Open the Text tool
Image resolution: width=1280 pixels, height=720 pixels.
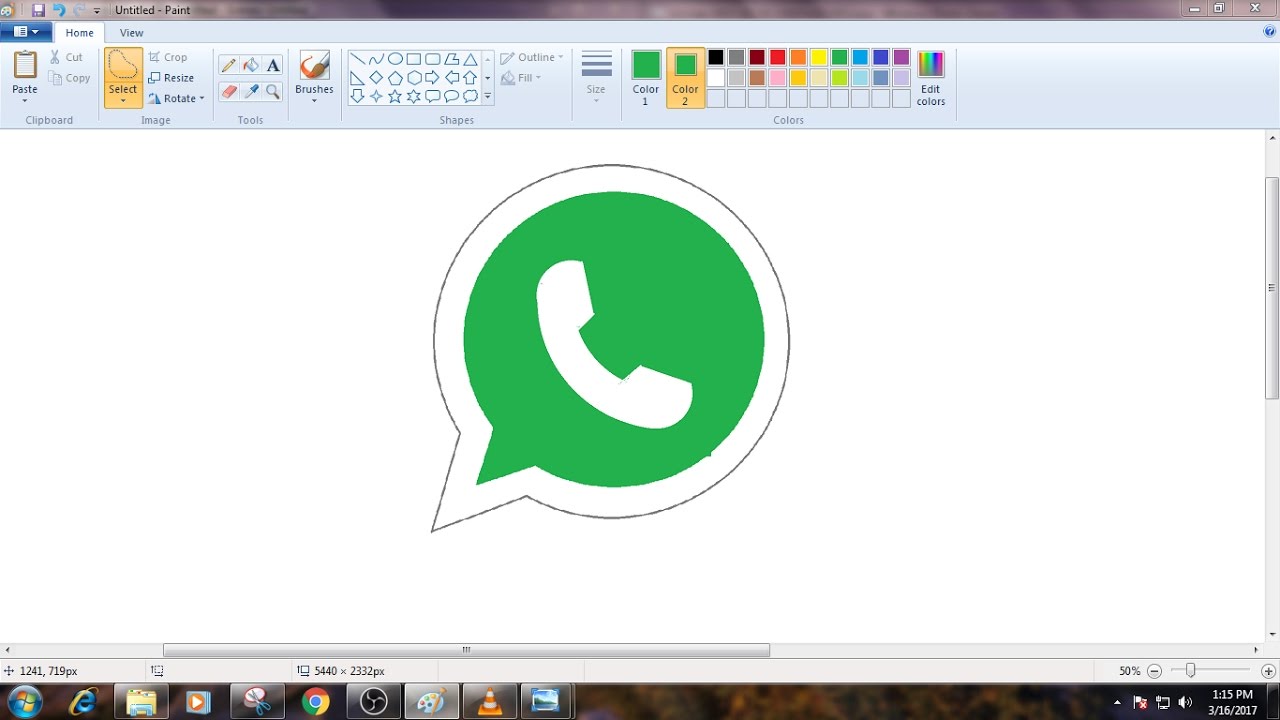[273, 64]
